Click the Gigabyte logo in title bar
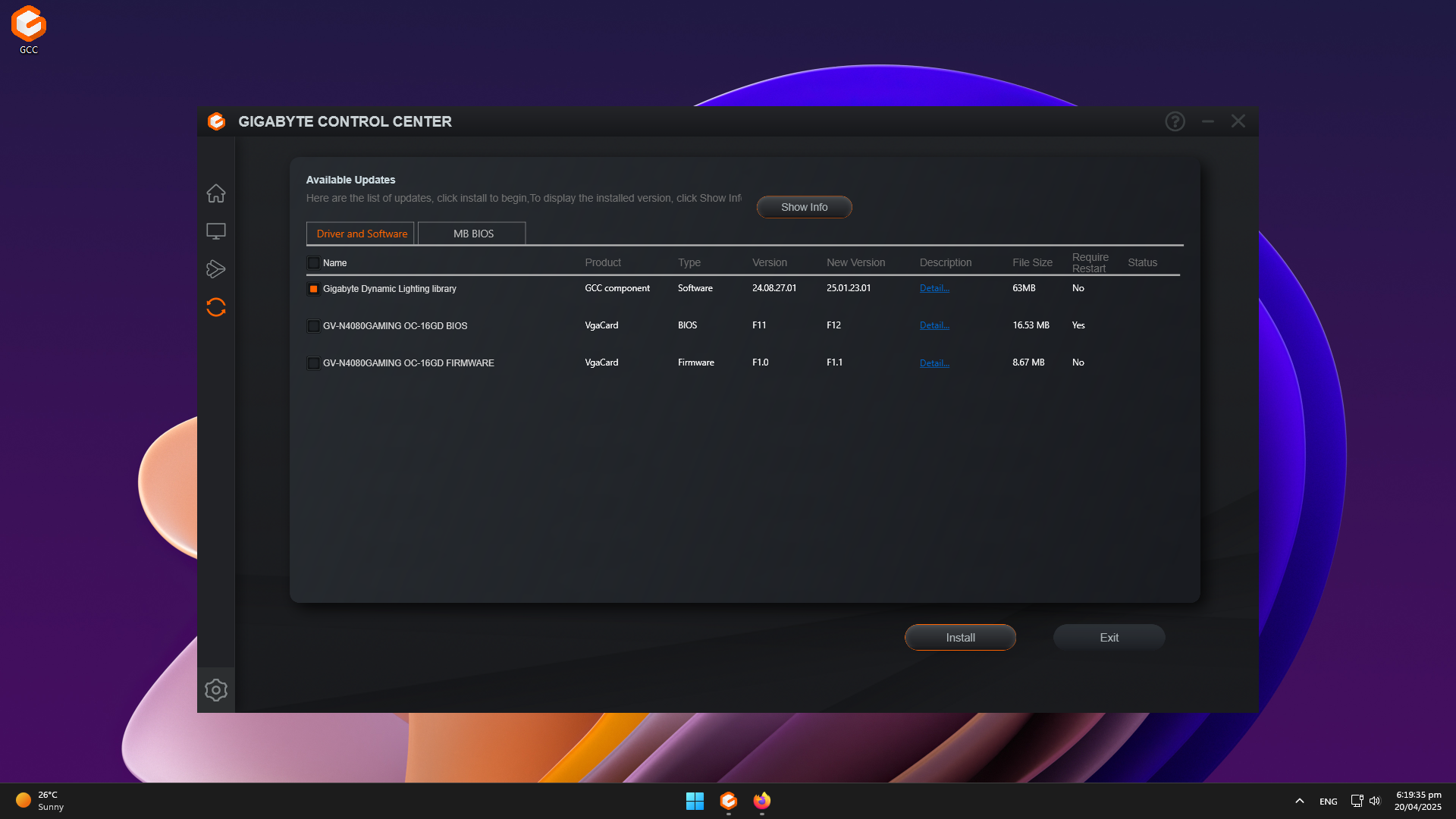The height and width of the screenshot is (819, 1456). (216, 121)
